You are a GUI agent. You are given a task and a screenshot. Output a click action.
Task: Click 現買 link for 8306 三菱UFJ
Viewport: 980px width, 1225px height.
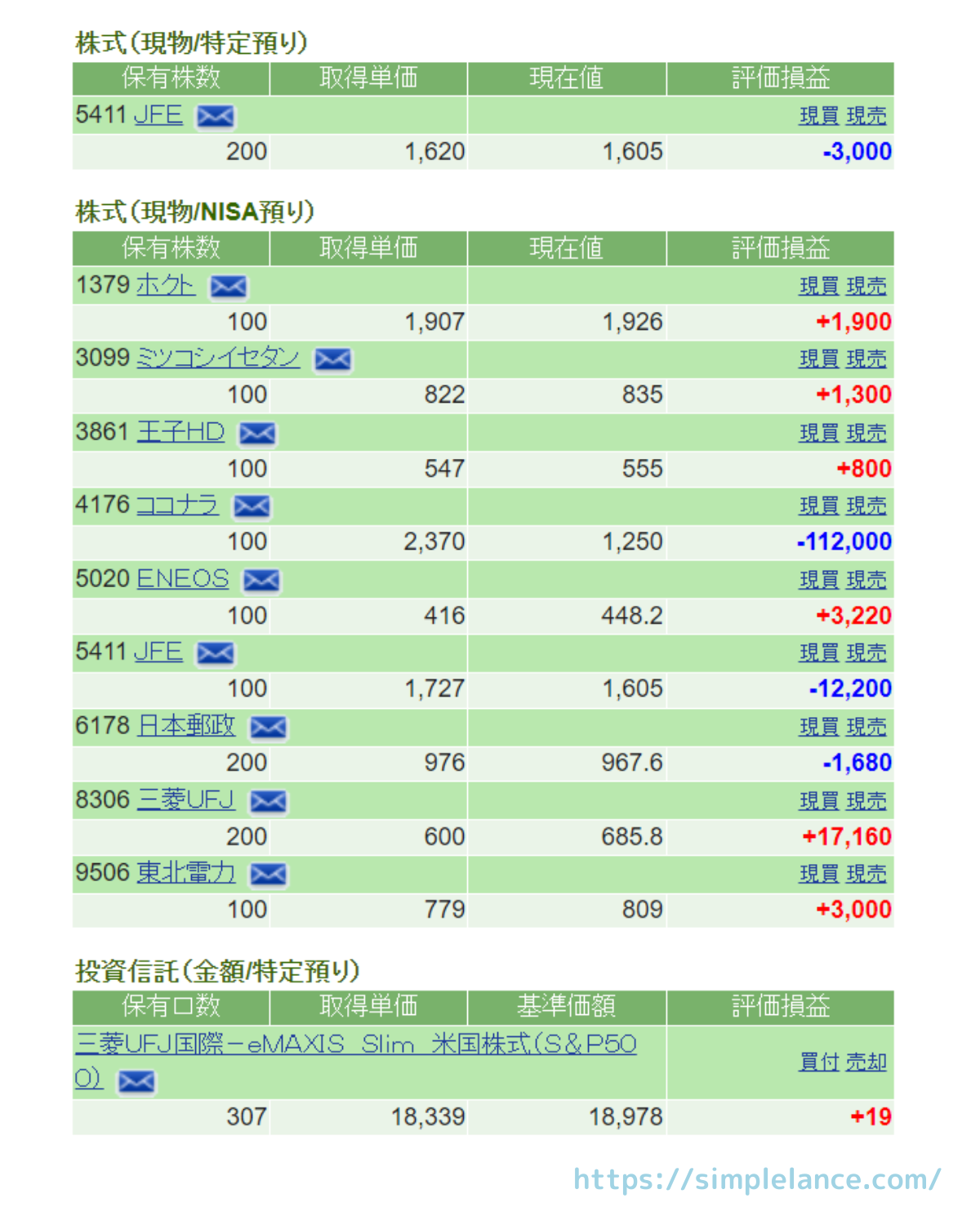point(818,801)
